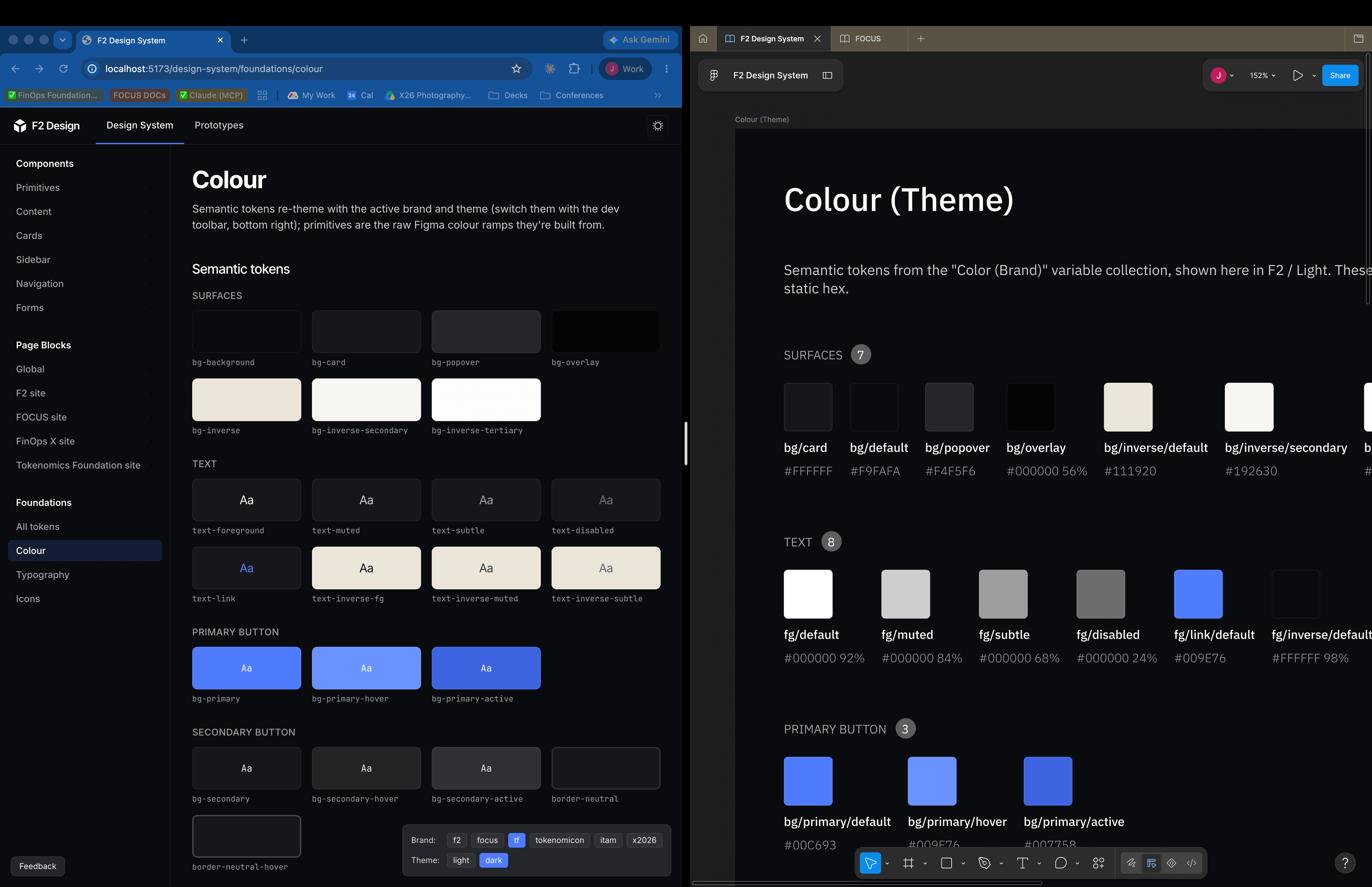Click the asterisk extension icon in Chrome

pyautogui.click(x=550, y=69)
